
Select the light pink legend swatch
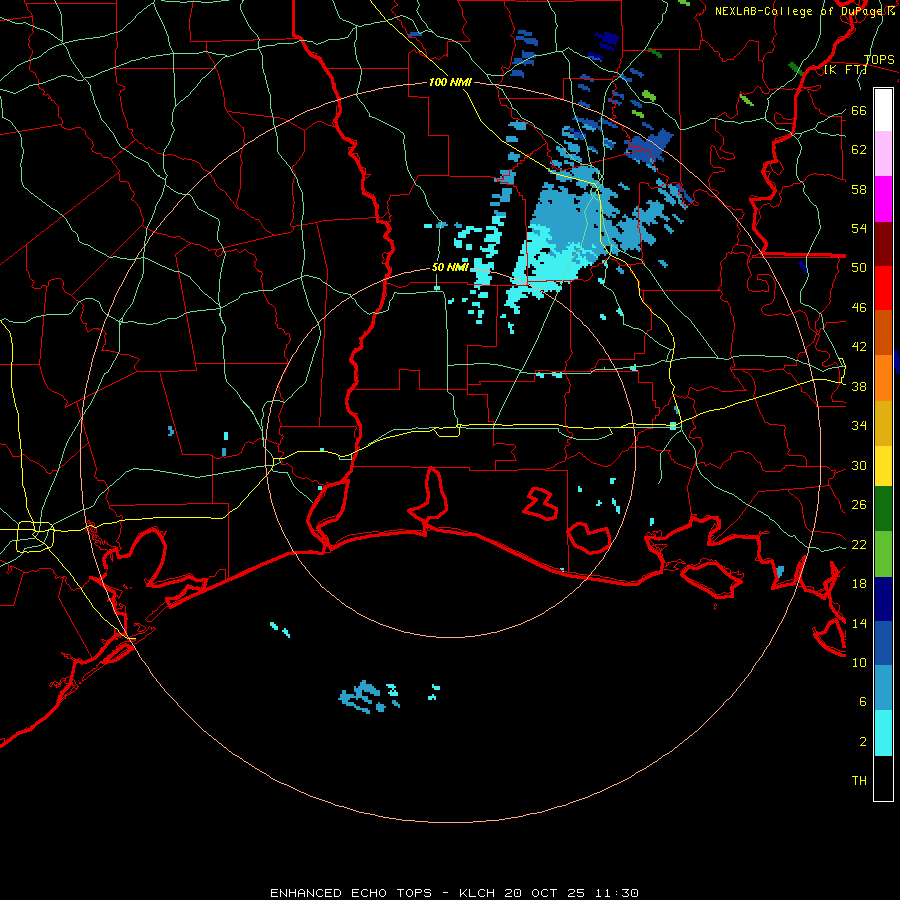tap(883, 153)
